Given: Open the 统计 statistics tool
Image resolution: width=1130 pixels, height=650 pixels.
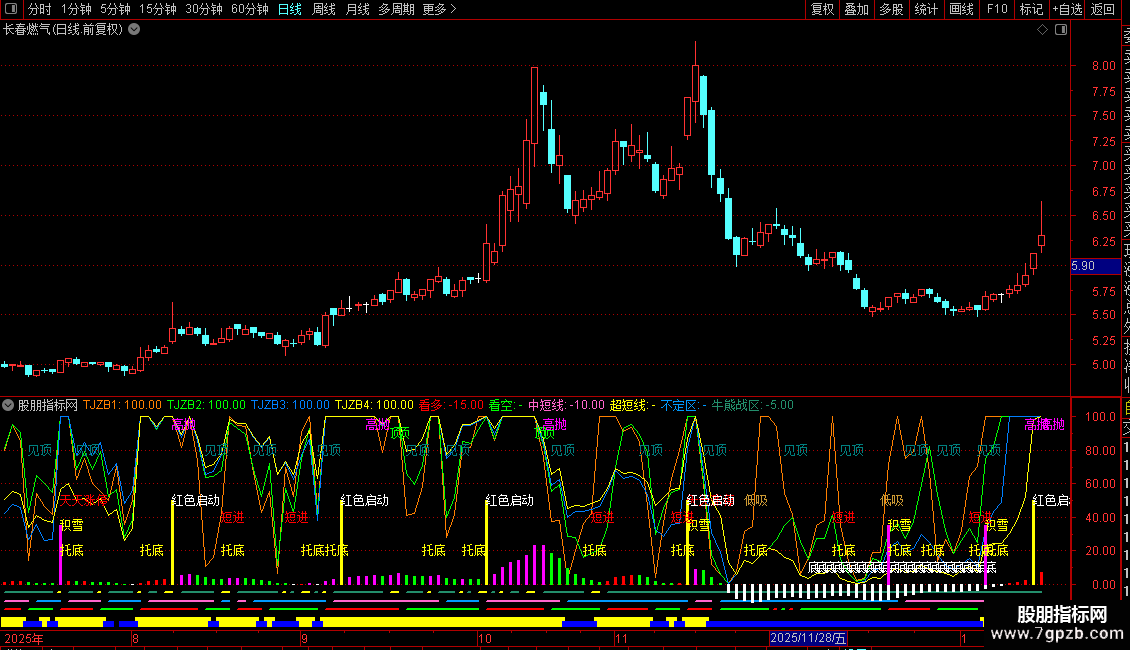Looking at the screenshot, I should 926,9.
